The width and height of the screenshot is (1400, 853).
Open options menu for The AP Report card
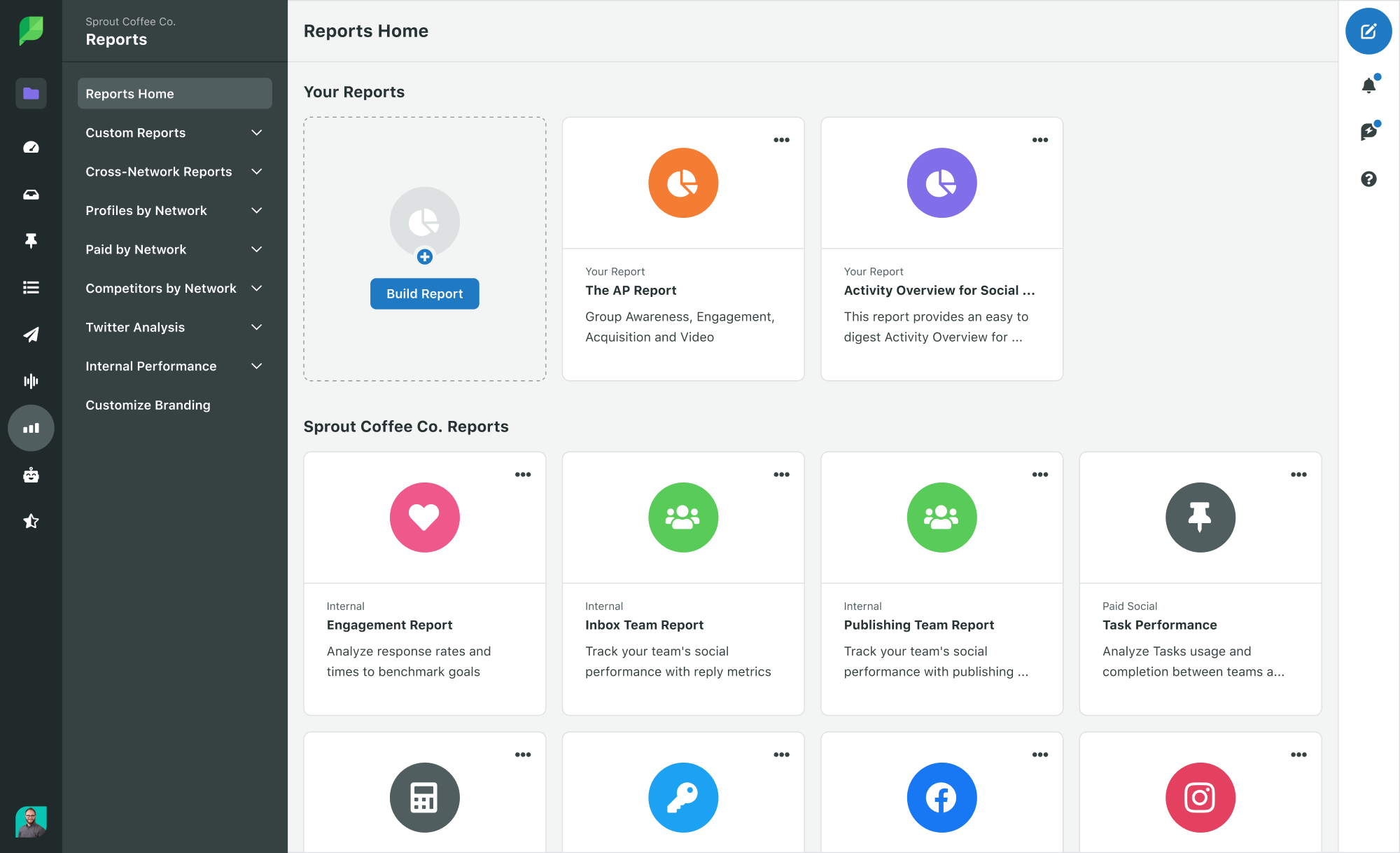782,140
